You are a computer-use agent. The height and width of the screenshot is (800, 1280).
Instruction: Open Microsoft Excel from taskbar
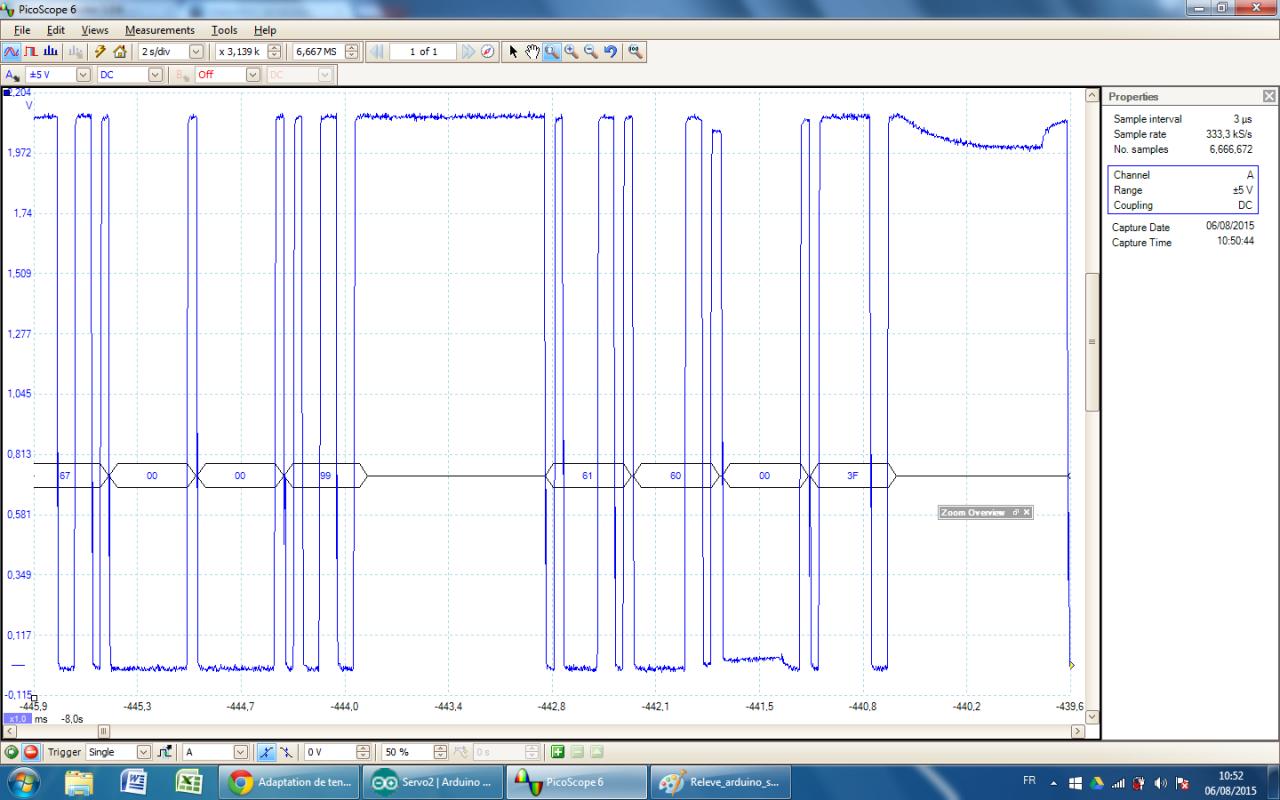[x=189, y=782]
